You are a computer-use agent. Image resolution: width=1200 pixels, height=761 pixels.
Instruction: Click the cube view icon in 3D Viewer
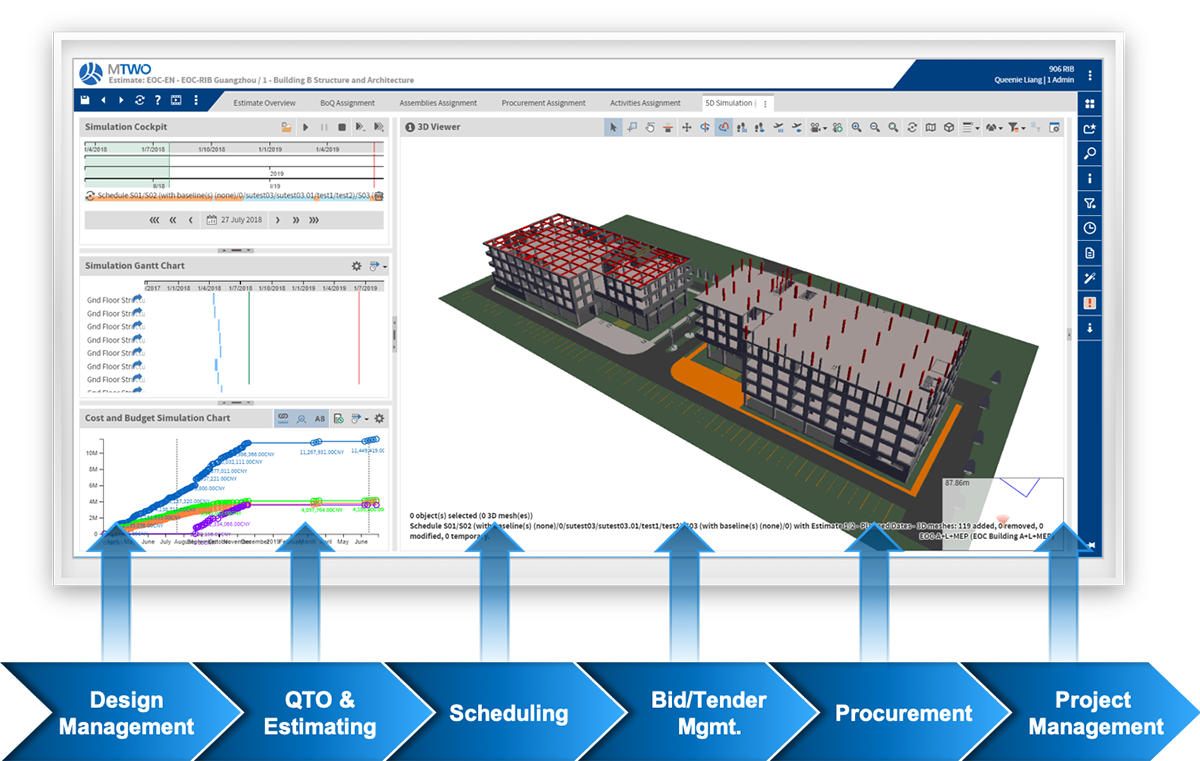(x=948, y=127)
